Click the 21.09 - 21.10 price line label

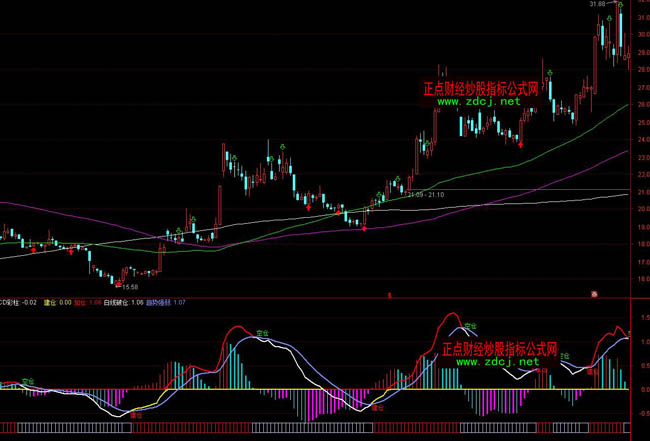pos(427,195)
